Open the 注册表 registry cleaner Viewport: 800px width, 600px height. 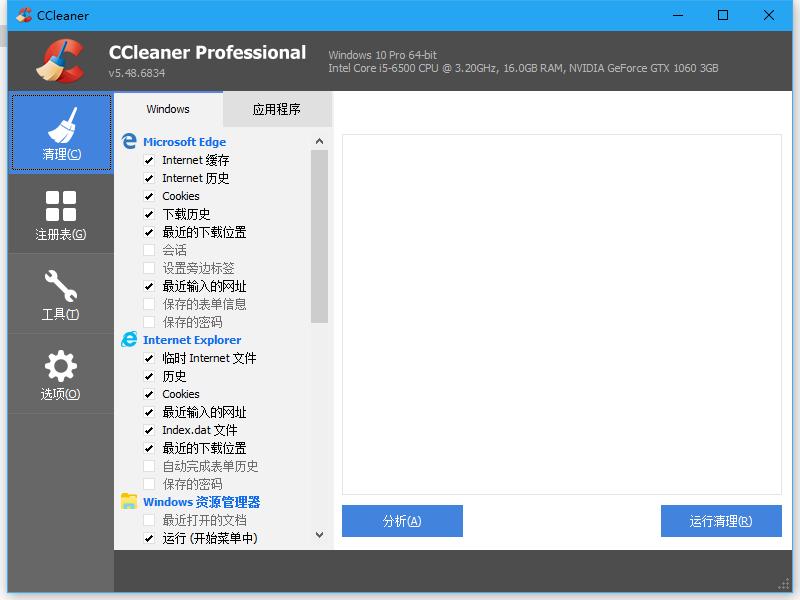60,213
